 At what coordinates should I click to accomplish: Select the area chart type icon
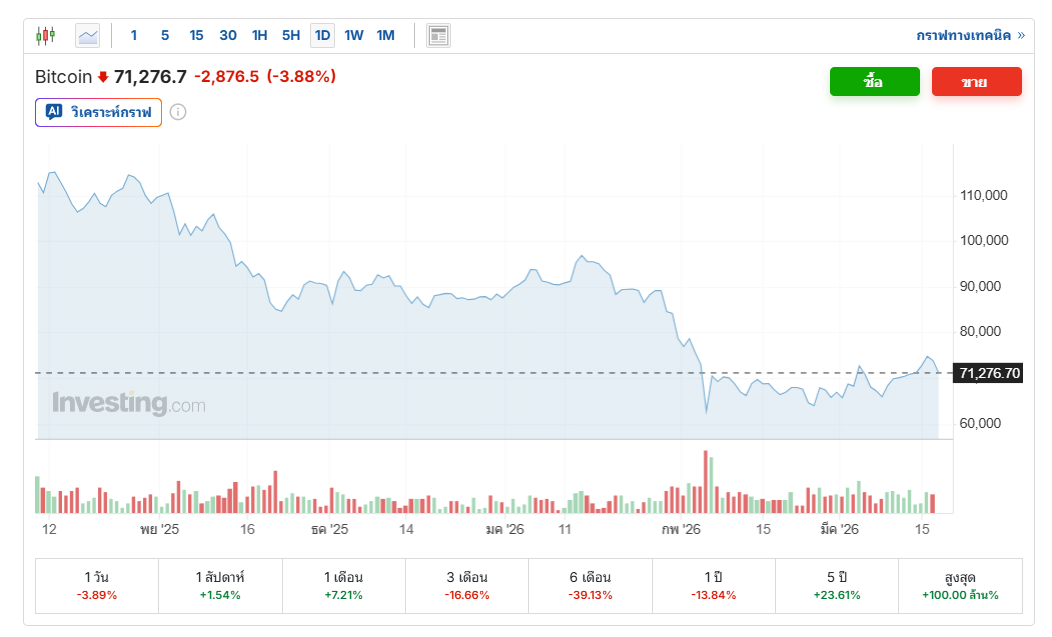[88, 36]
